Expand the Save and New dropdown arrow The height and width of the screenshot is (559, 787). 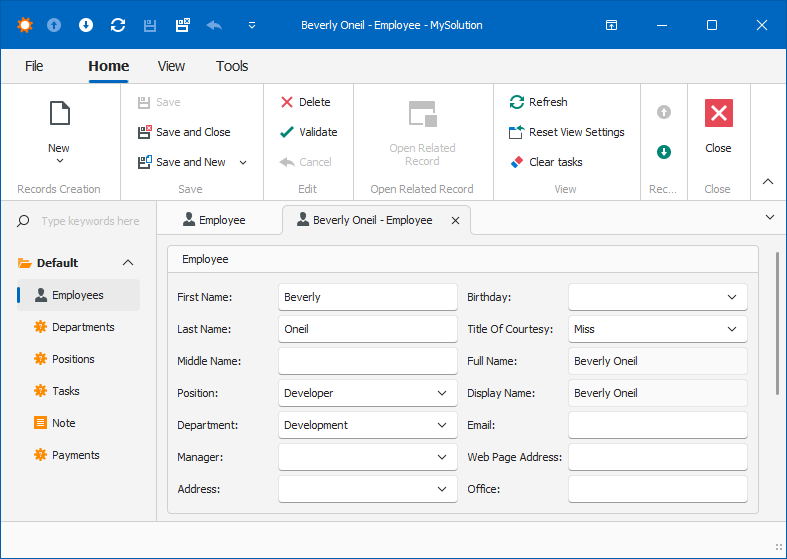(x=243, y=163)
